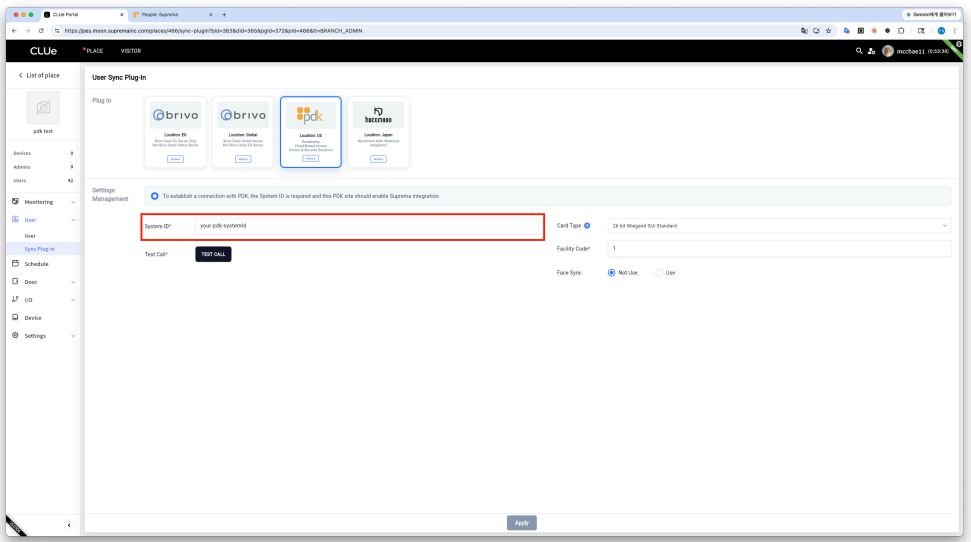This screenshot has width=971, height=542.
Task: Click the Schedule calendar icon
Action: [15, 263]
